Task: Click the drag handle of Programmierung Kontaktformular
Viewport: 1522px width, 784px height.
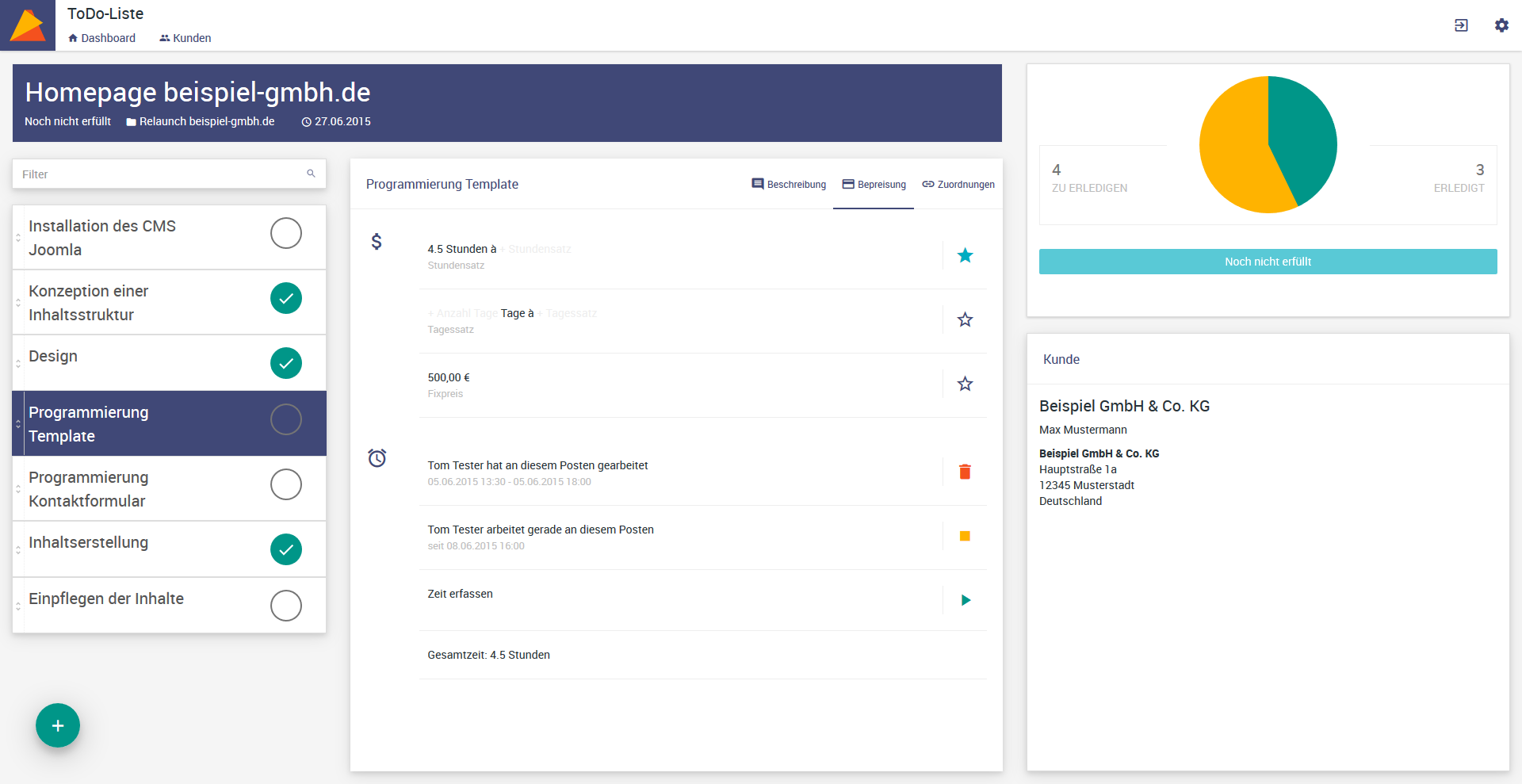Action: [18, 489]
